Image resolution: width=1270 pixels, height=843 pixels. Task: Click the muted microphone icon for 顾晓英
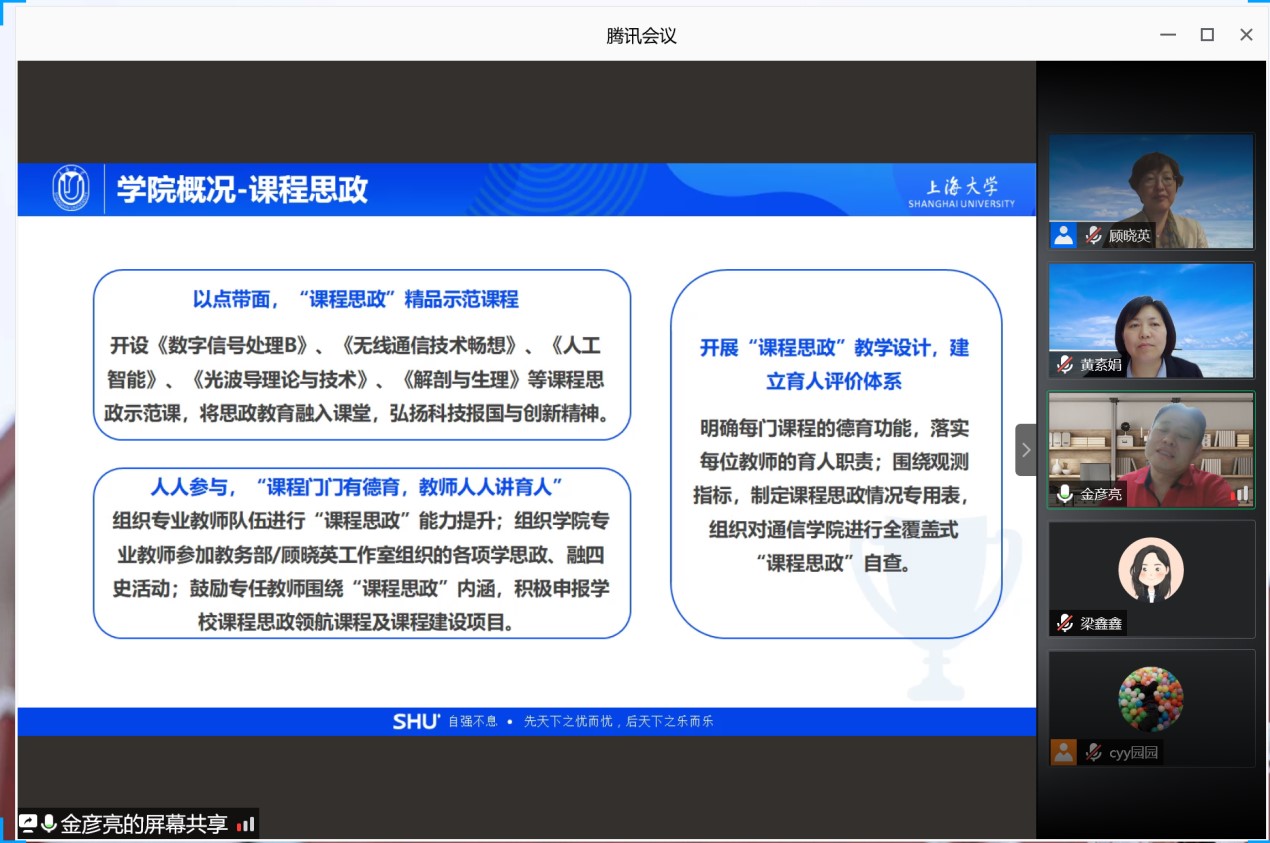pos(1093,236)
